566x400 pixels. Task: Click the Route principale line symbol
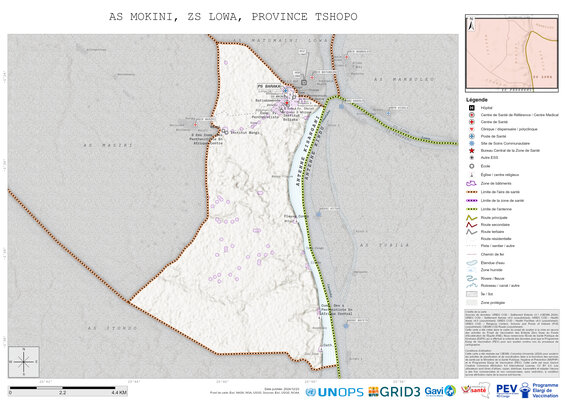coord(471,218)
